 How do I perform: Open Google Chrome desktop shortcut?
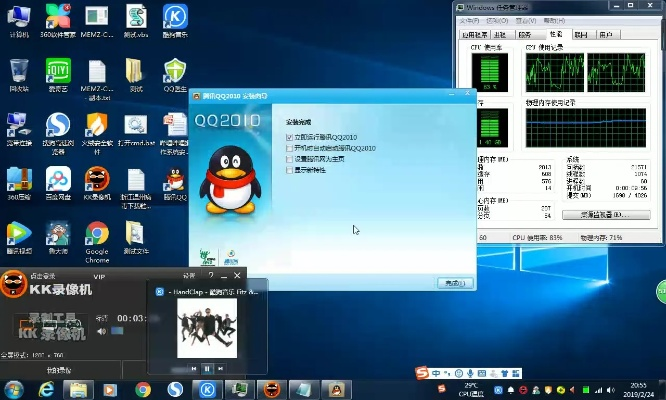click(97, 235)
